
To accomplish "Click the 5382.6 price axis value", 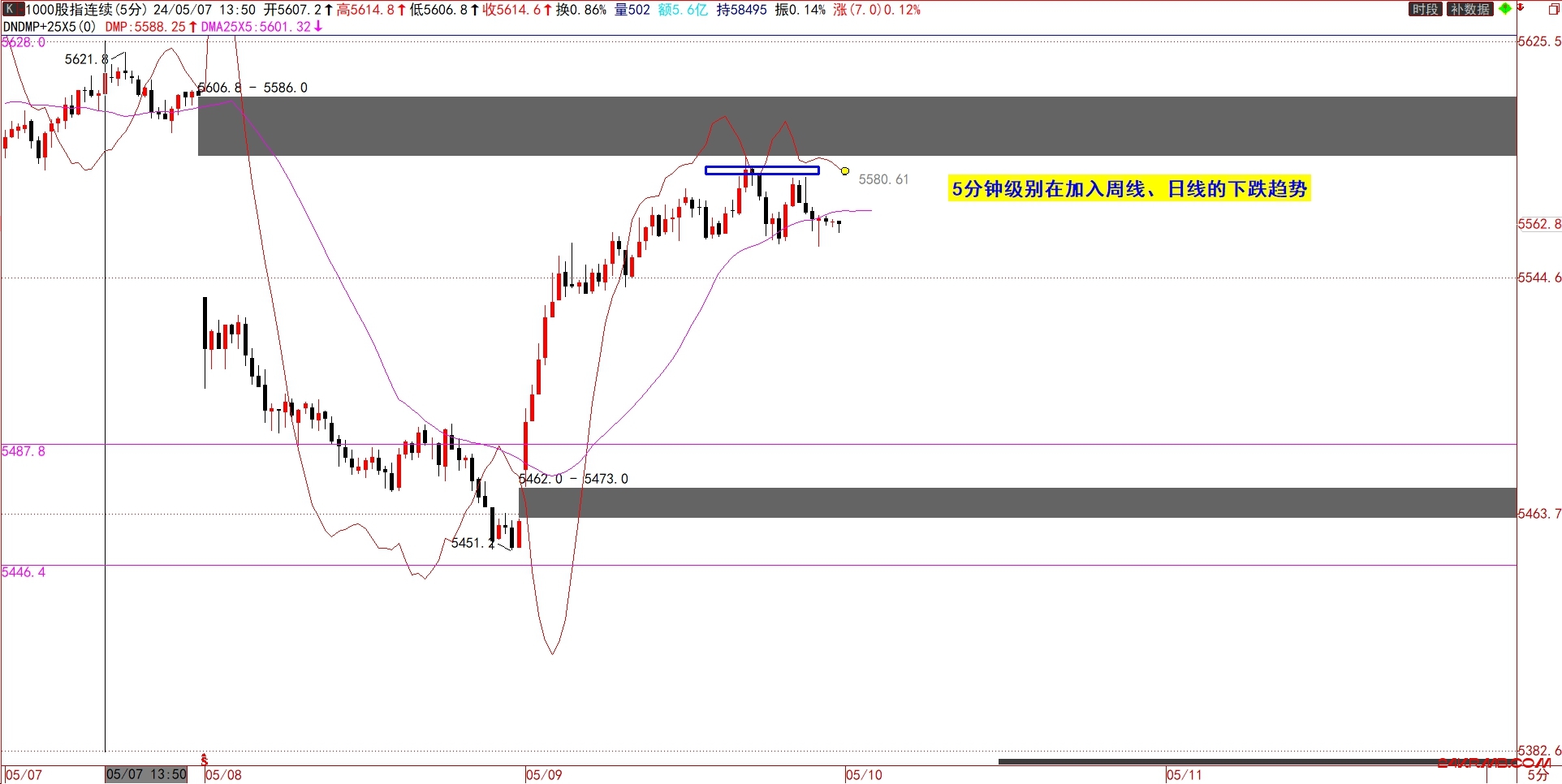I will pyautogui.click(x=1539, y=751).
